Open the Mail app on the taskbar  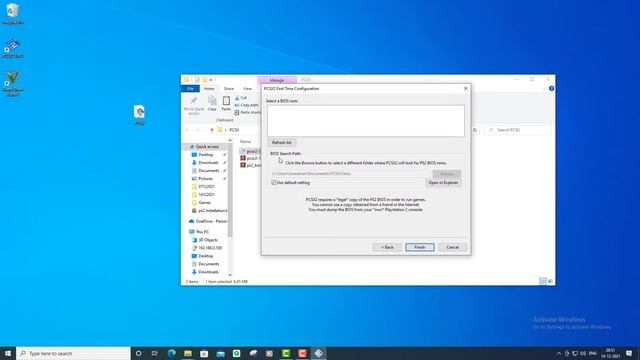tap(220, 353)
